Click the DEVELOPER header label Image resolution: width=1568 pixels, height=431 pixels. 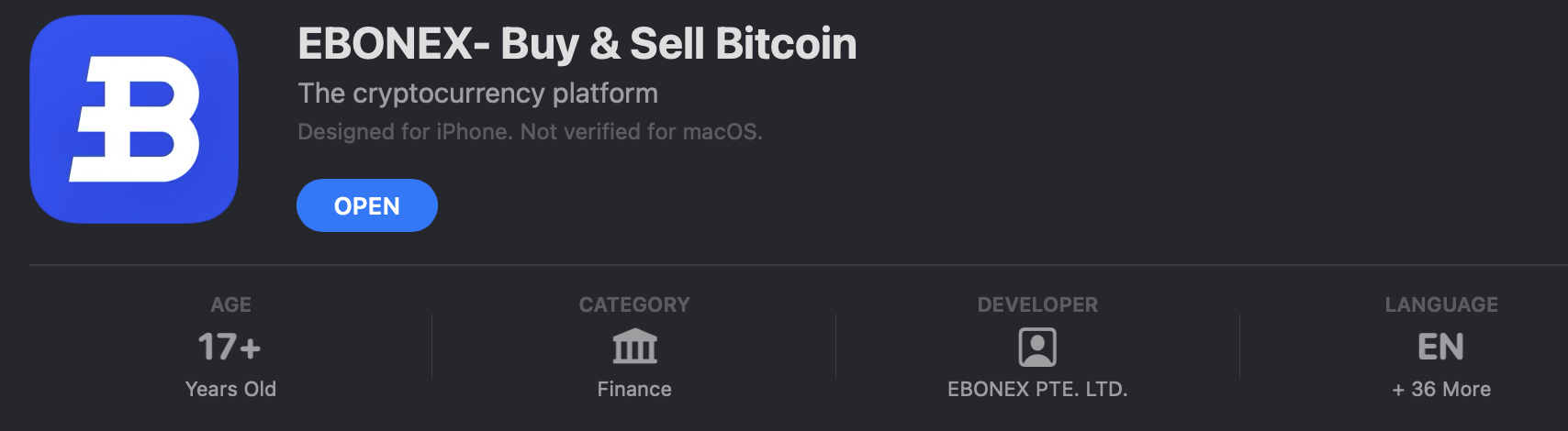click(x=1037, y=304)
